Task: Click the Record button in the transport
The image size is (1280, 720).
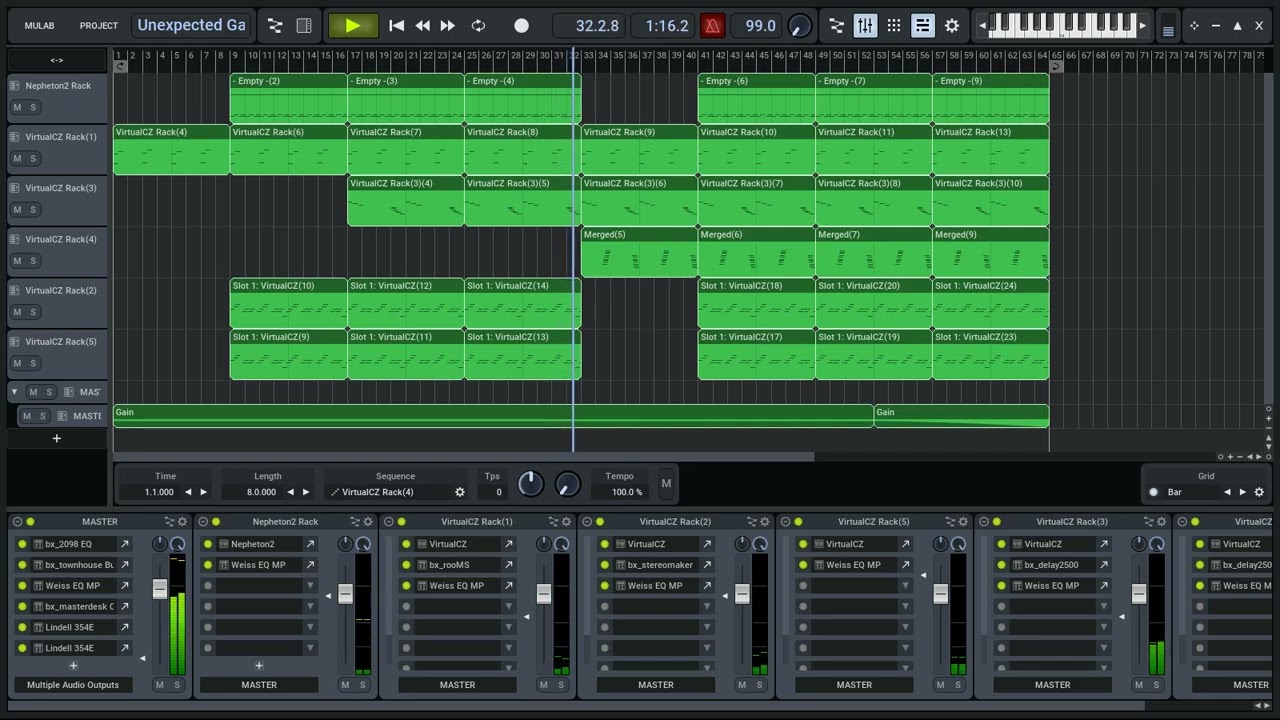Action: [521, 26]
